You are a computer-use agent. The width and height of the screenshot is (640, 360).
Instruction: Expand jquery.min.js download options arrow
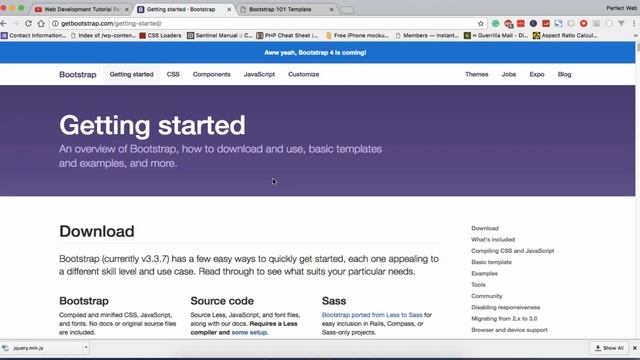[86, 348]
